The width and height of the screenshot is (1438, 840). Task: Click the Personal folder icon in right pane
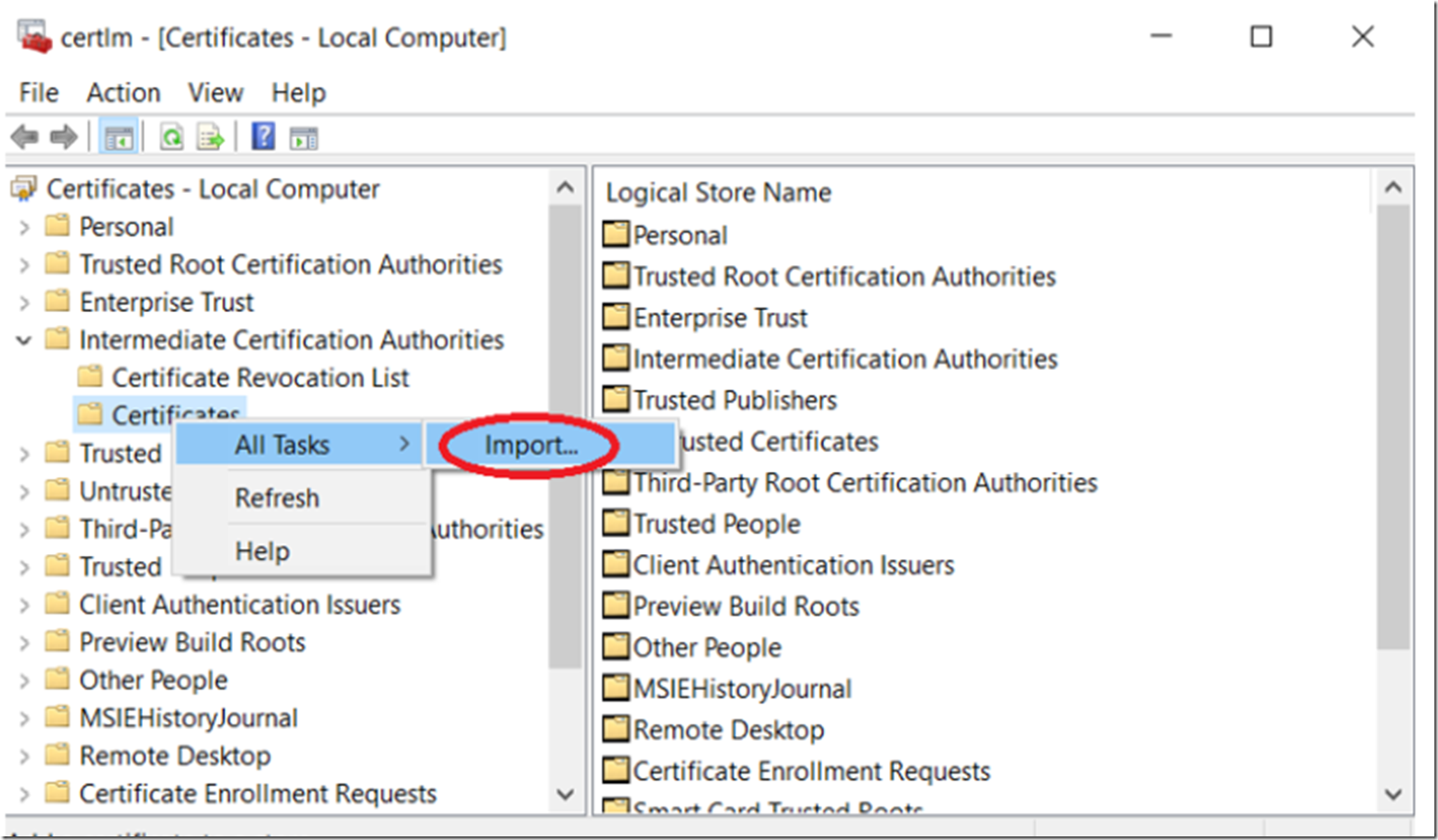[x=616, y=235]
